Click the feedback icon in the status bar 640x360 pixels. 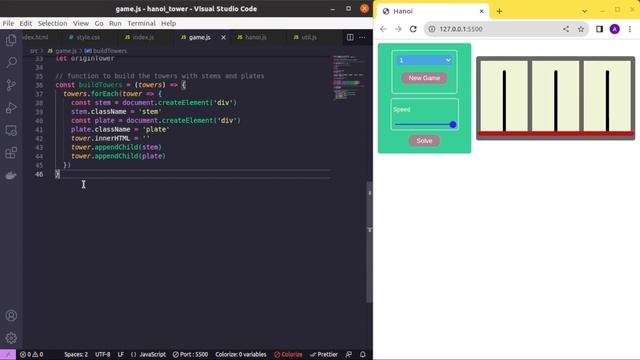coord(349,354)
